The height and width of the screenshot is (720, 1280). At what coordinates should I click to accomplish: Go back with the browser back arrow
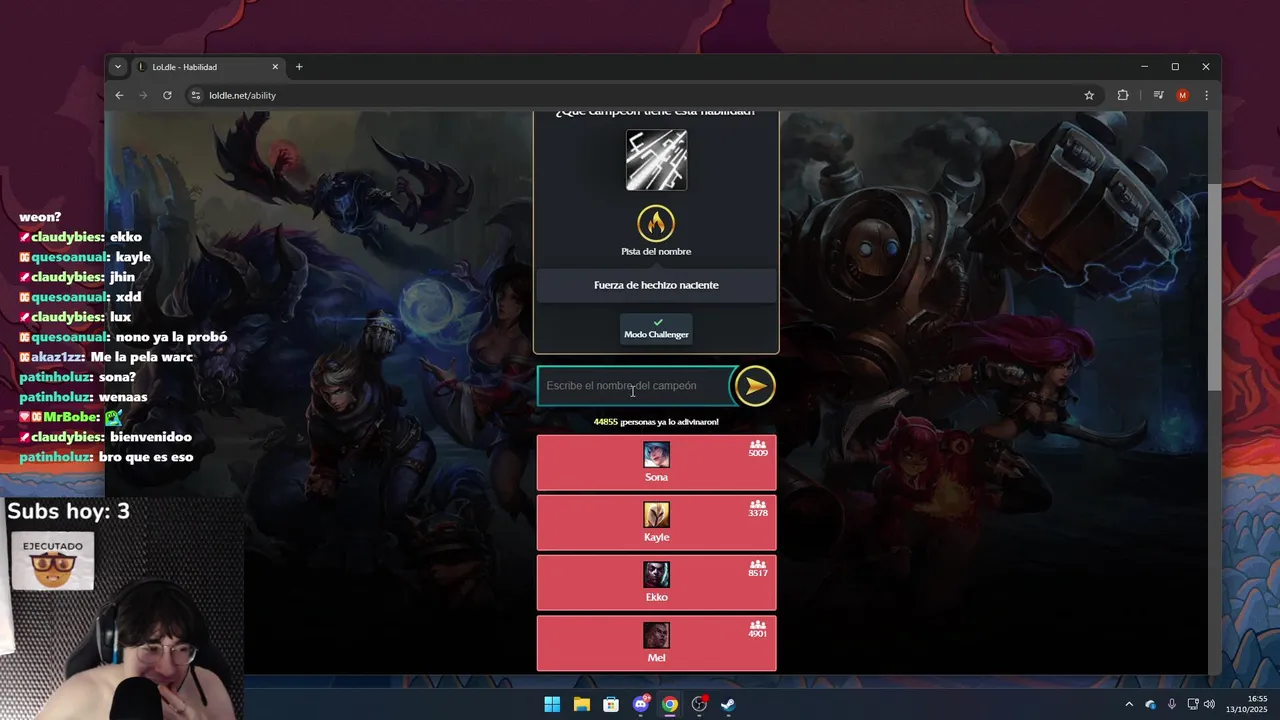coord(119,95)
